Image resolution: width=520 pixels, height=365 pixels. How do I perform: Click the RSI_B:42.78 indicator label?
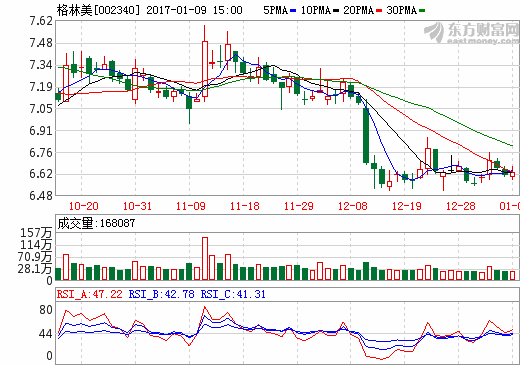click(x=161, y=294)
